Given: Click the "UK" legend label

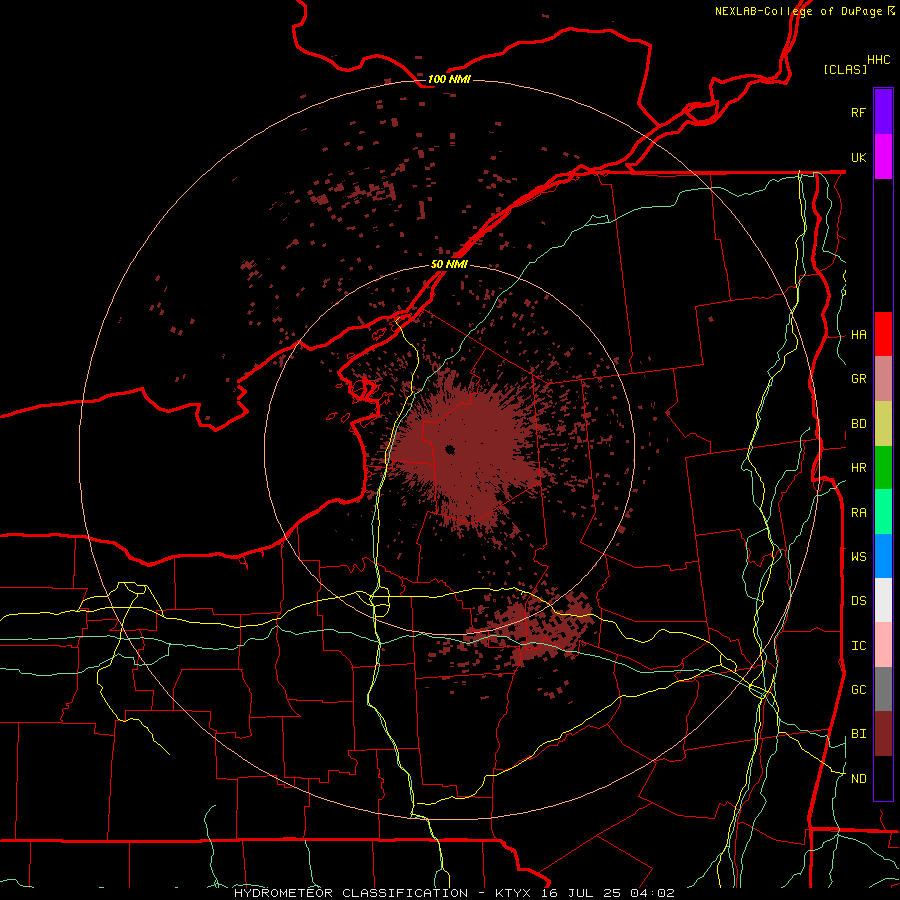Looking at the screenshot, I should point(858,157).
